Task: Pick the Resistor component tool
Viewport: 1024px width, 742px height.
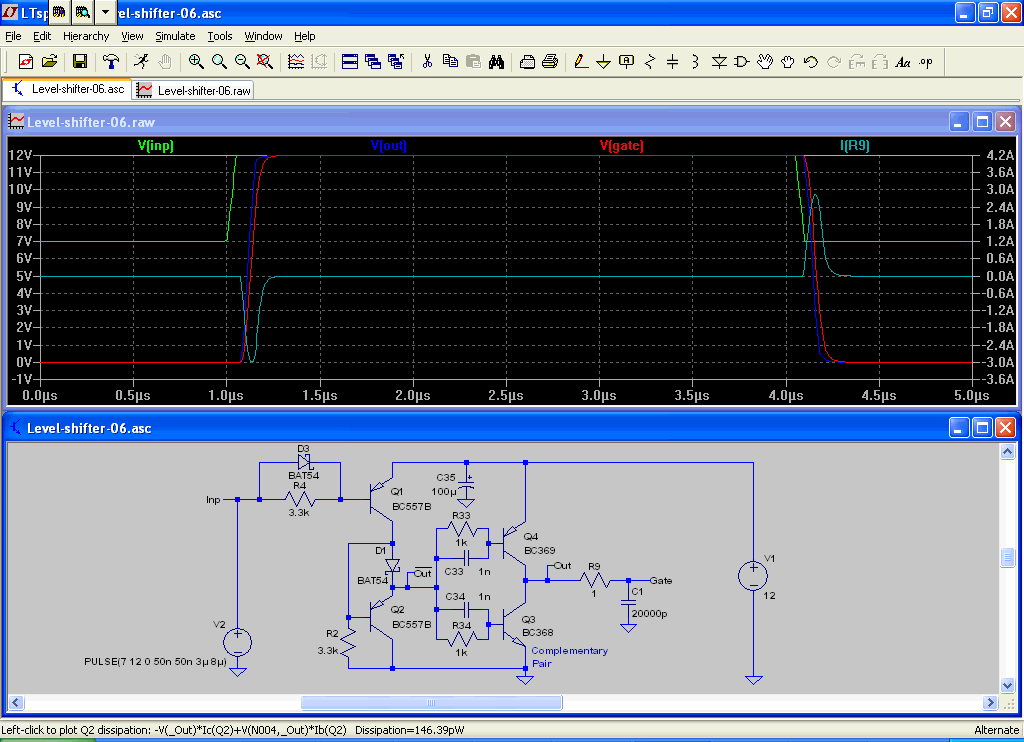Action: pyautogui.click(x=650, y=62)
